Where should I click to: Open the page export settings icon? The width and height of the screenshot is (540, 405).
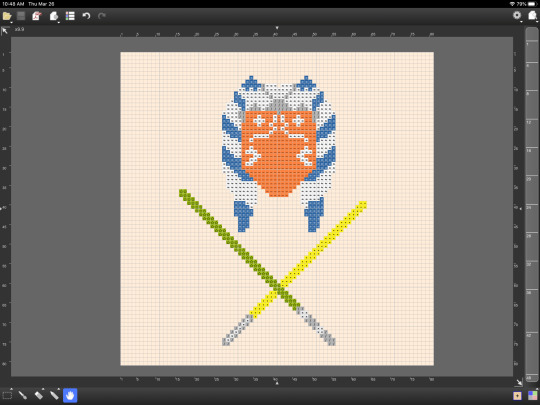[53, 16]
